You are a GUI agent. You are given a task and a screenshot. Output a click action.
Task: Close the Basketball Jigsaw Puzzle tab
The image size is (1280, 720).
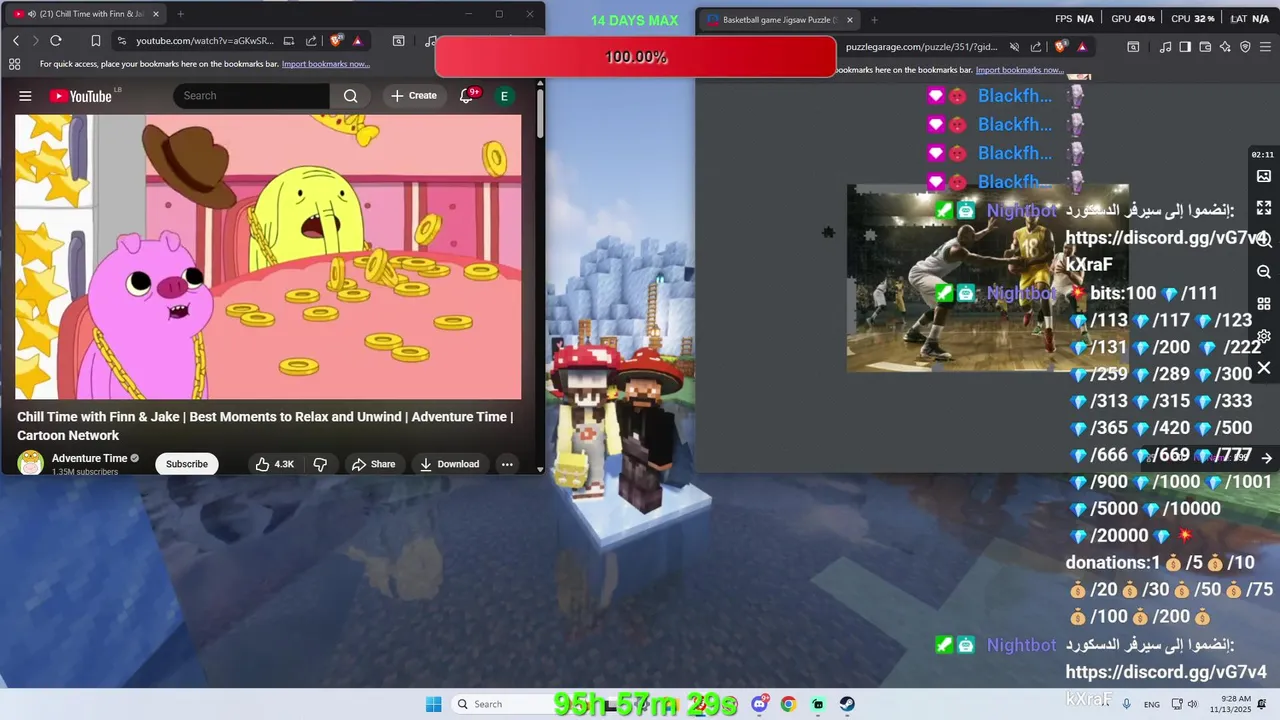pos(850,19)
